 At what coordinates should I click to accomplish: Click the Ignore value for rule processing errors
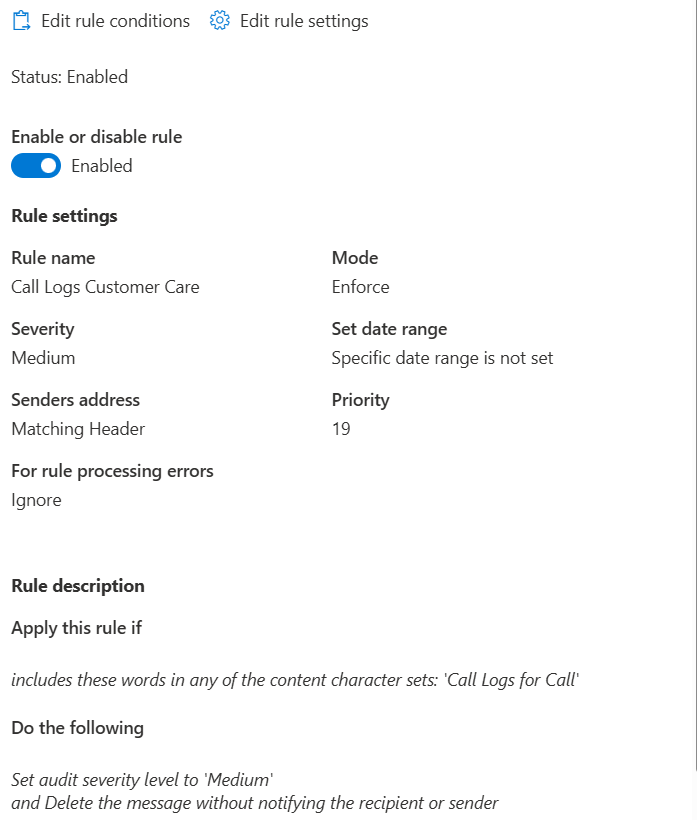[x=37, y=500]
